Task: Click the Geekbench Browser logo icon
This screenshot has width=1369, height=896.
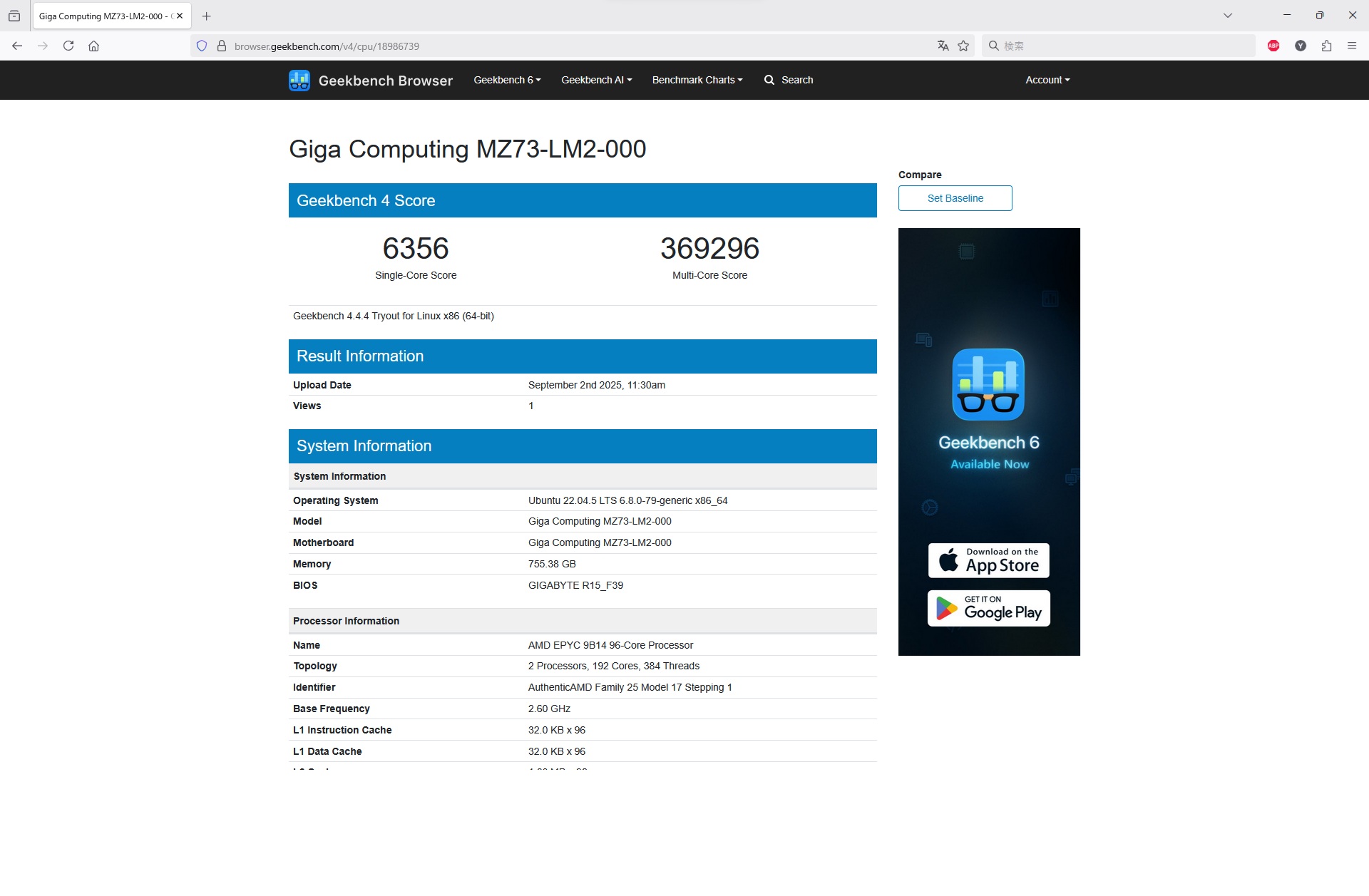Action: tap(299, 81)
